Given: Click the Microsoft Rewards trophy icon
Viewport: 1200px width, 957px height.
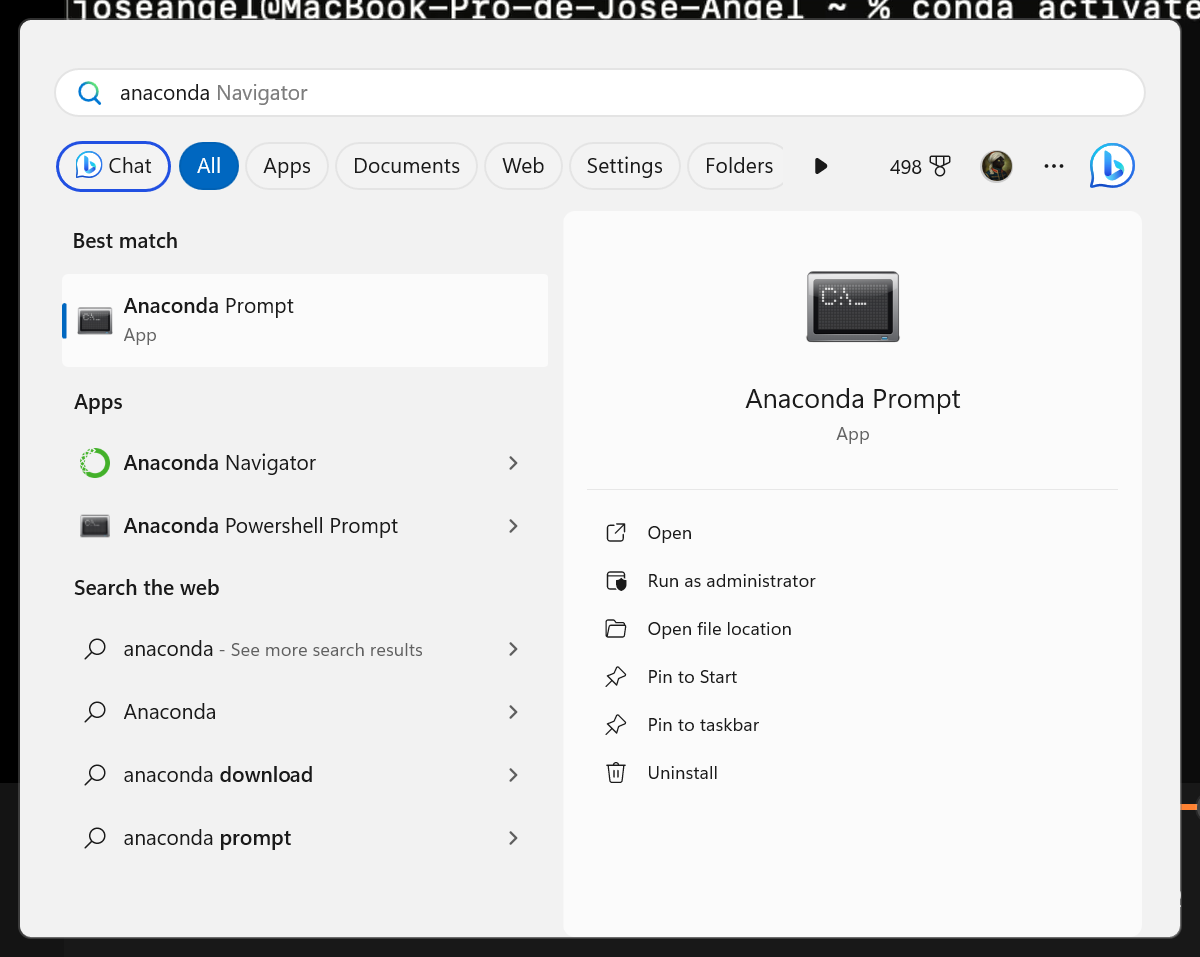Looking at the screenshot, I should point(938,166).
